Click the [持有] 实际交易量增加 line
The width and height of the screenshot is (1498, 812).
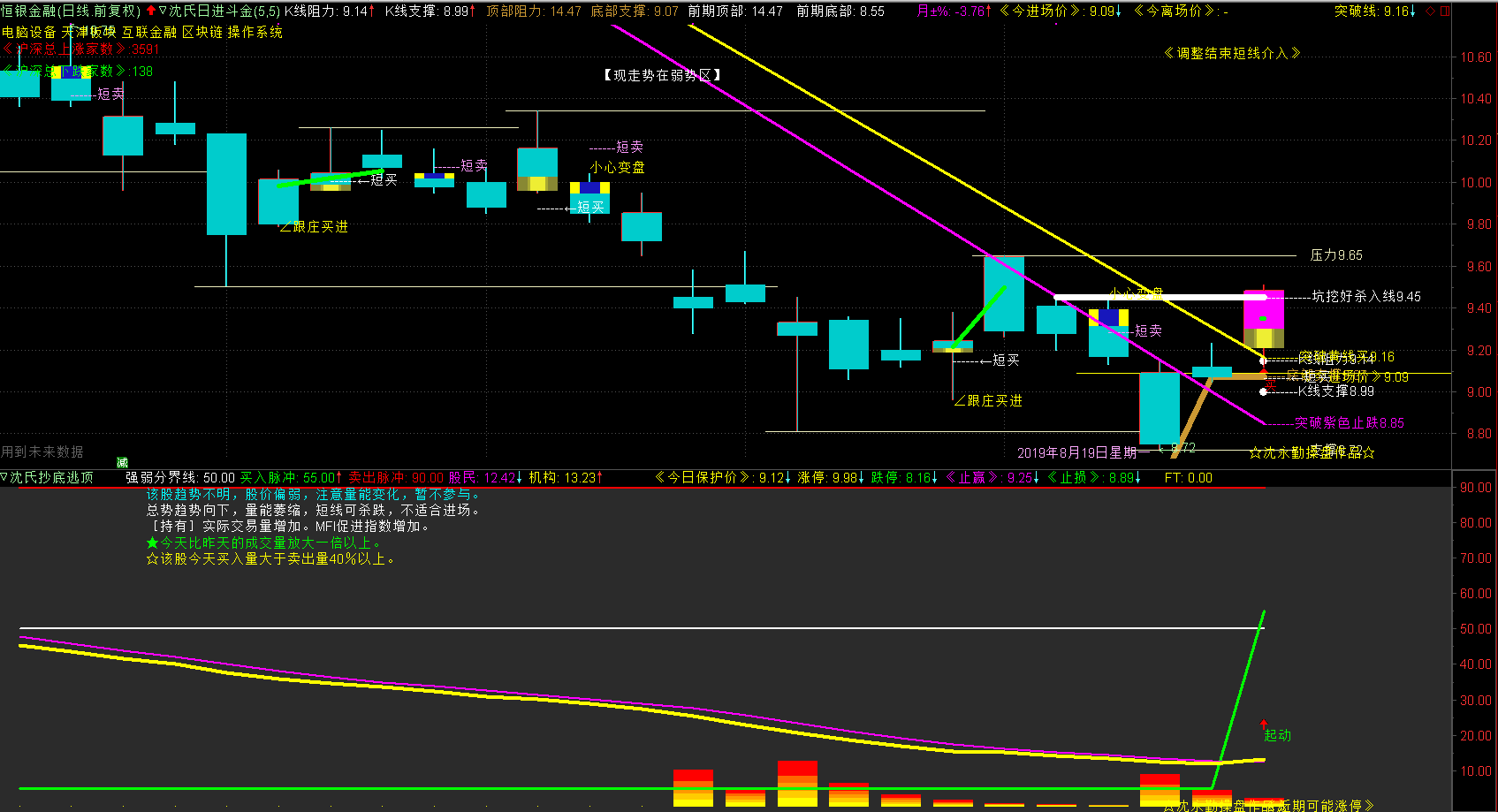(x=289, y=527)
